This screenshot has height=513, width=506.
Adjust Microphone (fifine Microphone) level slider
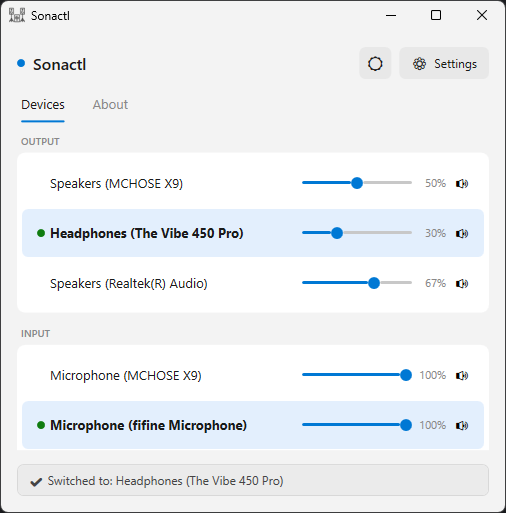click(x=357, y=425)
